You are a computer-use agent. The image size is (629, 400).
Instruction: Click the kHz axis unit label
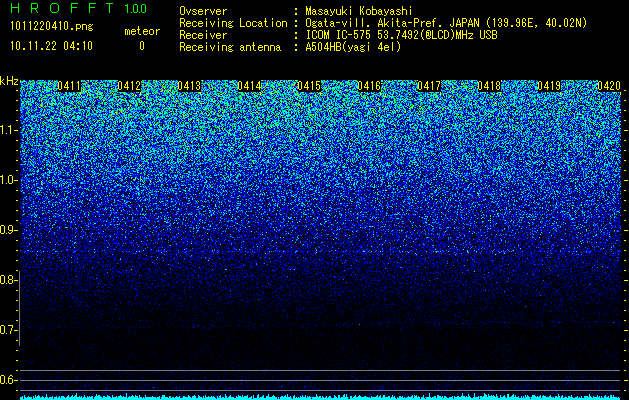[9, 81]
